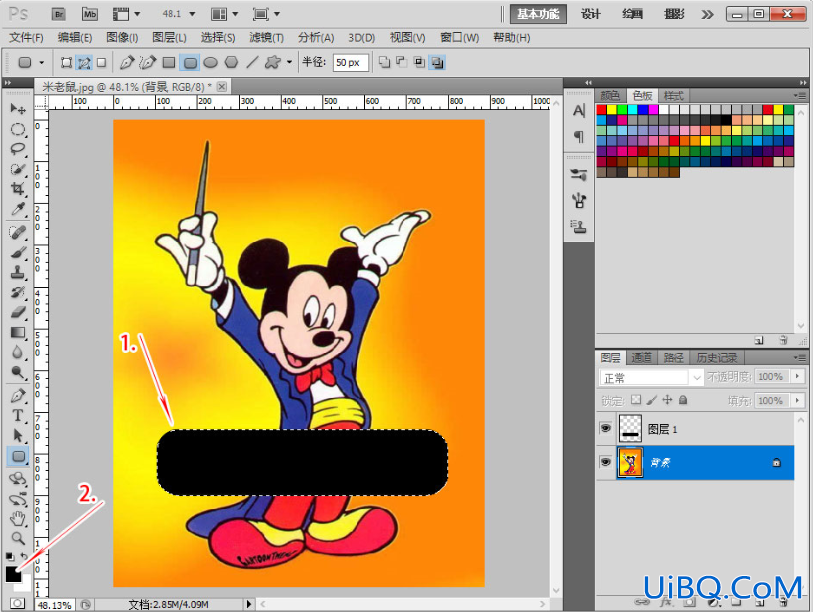Click the foreground color swatch

click(12, 573)
